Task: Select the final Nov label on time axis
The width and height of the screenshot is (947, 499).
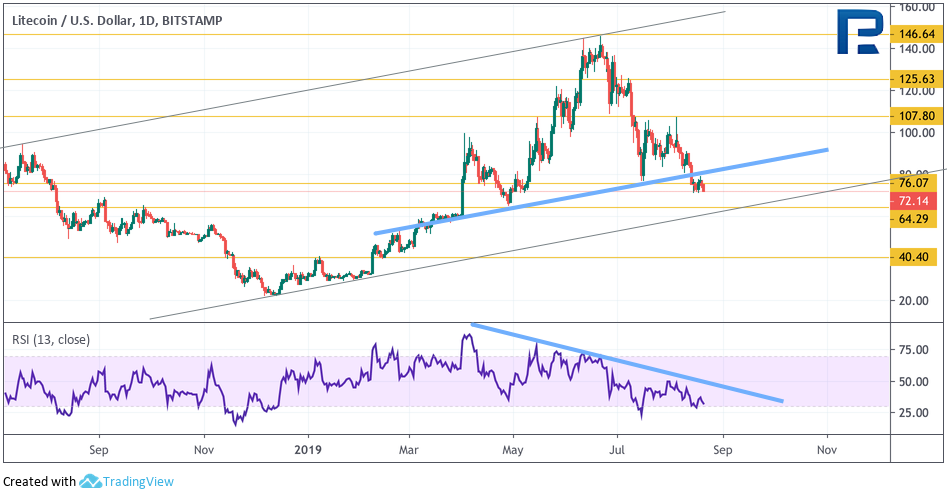Action: (x=826, y=450)
